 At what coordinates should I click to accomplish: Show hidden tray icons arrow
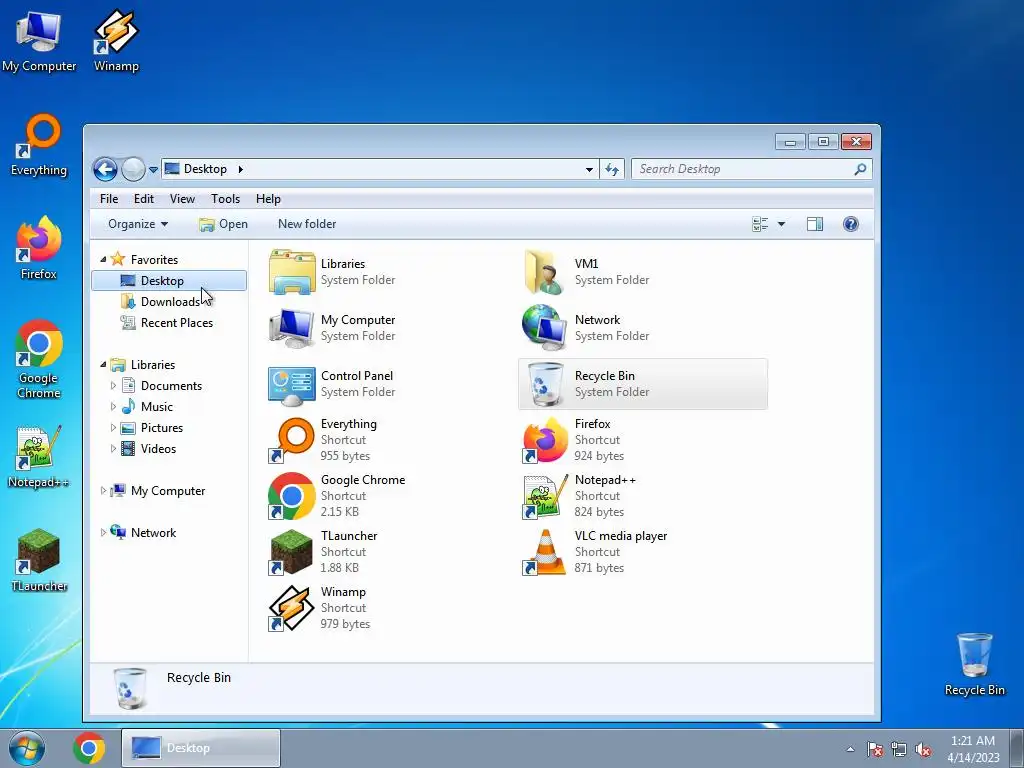[850, 749]
